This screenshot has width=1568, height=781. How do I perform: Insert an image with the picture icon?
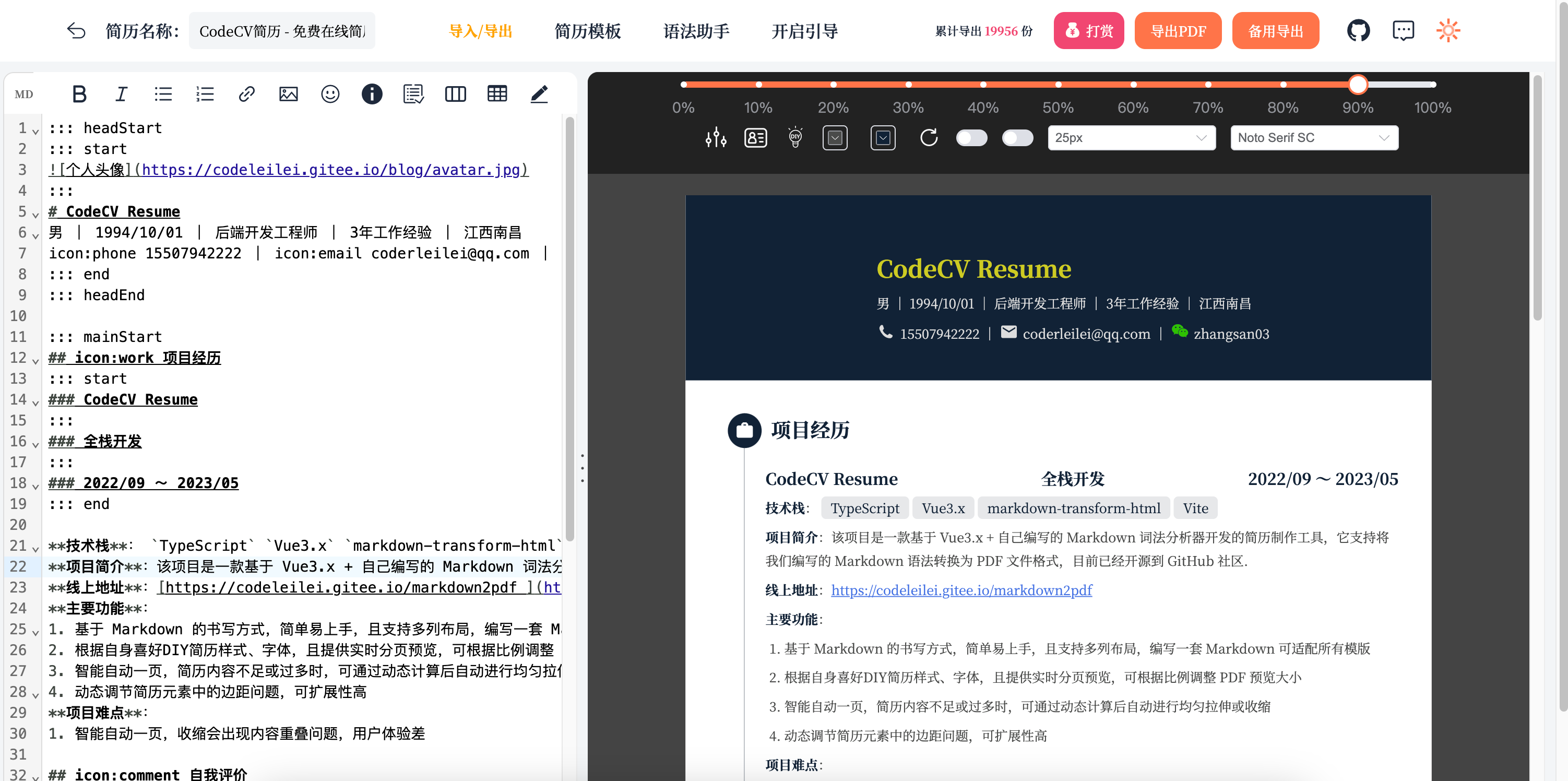click(289, 94)
